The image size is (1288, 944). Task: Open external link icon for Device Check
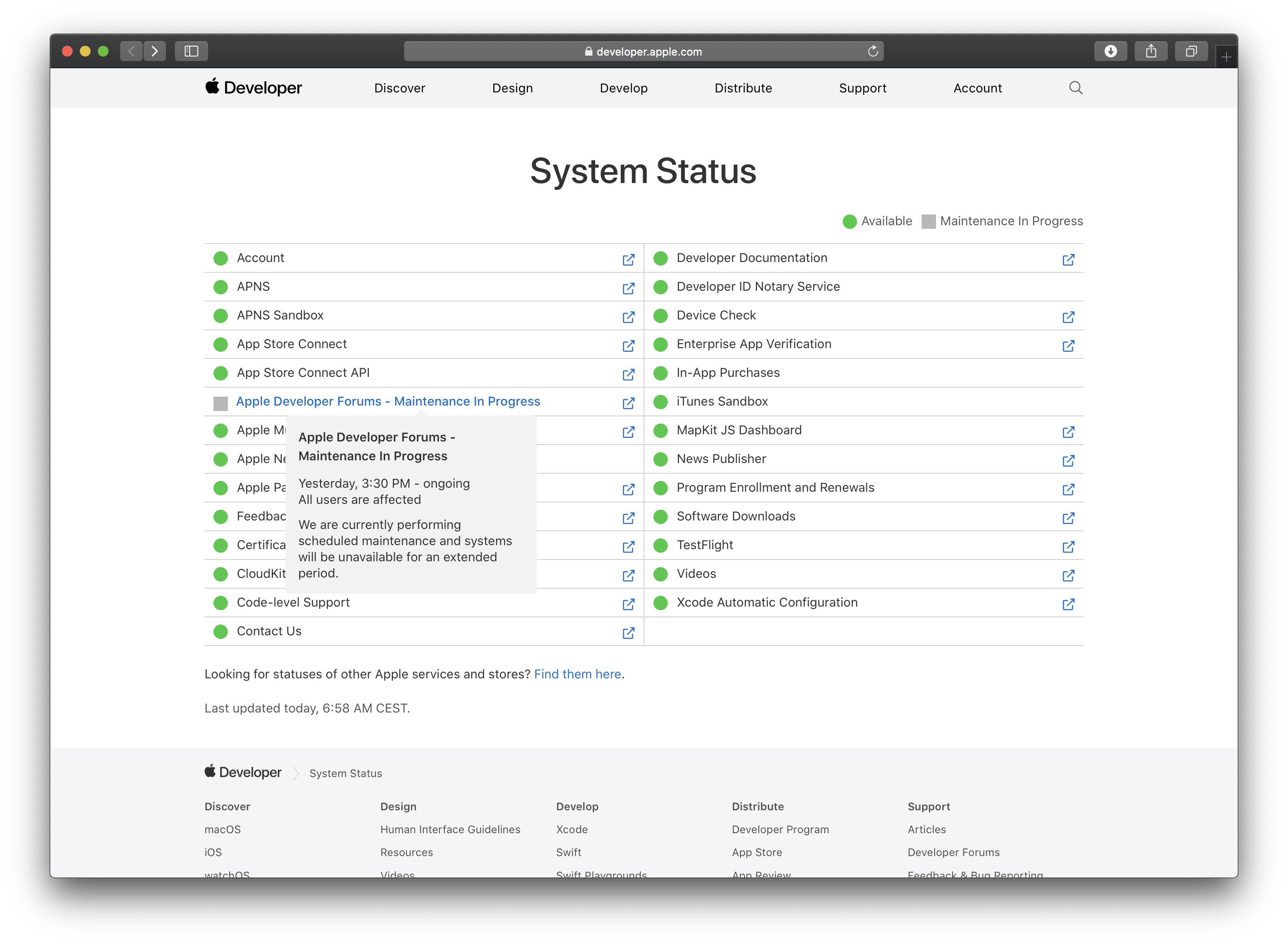tap(1068, 317)
